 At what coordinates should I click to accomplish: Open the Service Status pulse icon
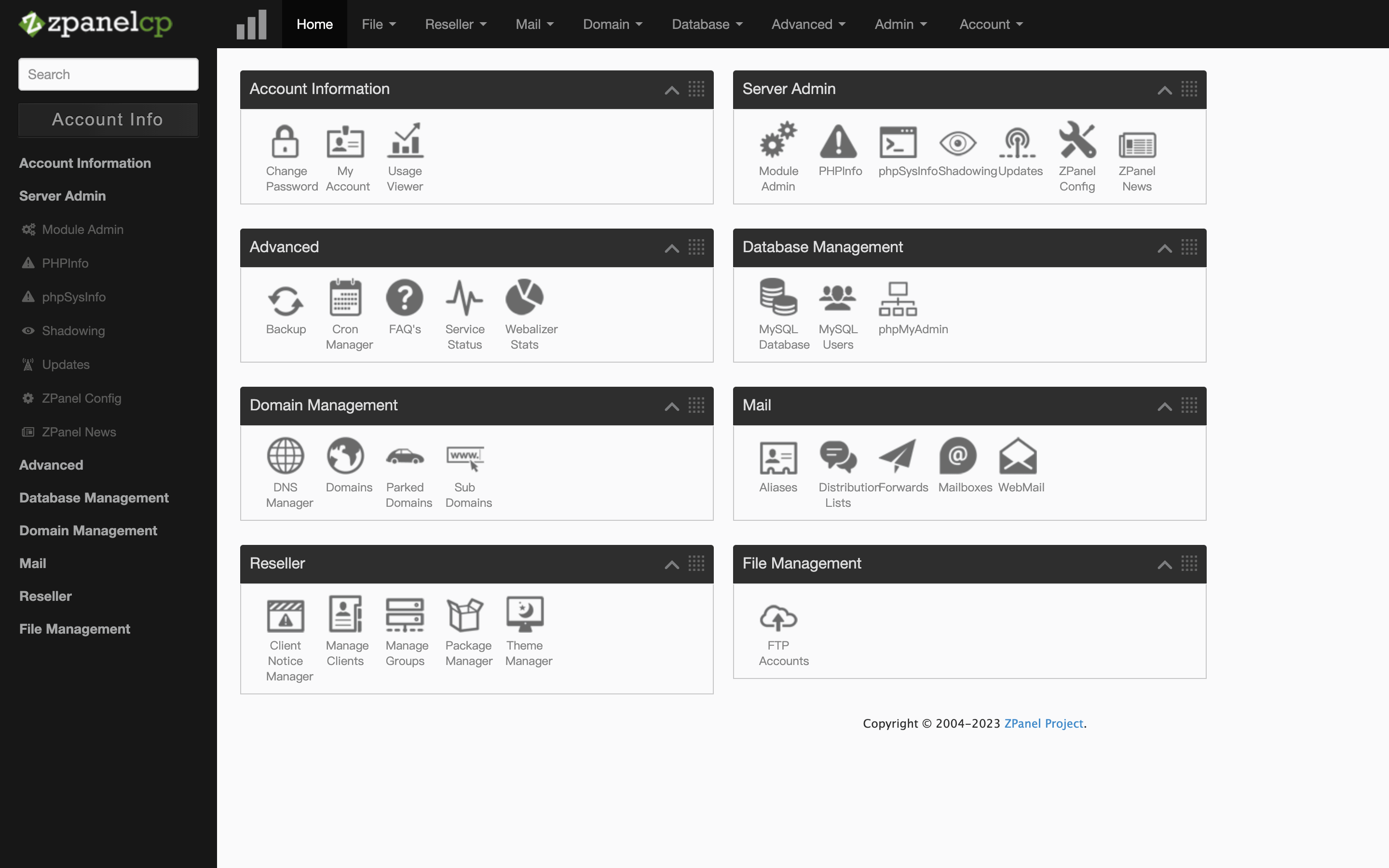tap(464, 298)
